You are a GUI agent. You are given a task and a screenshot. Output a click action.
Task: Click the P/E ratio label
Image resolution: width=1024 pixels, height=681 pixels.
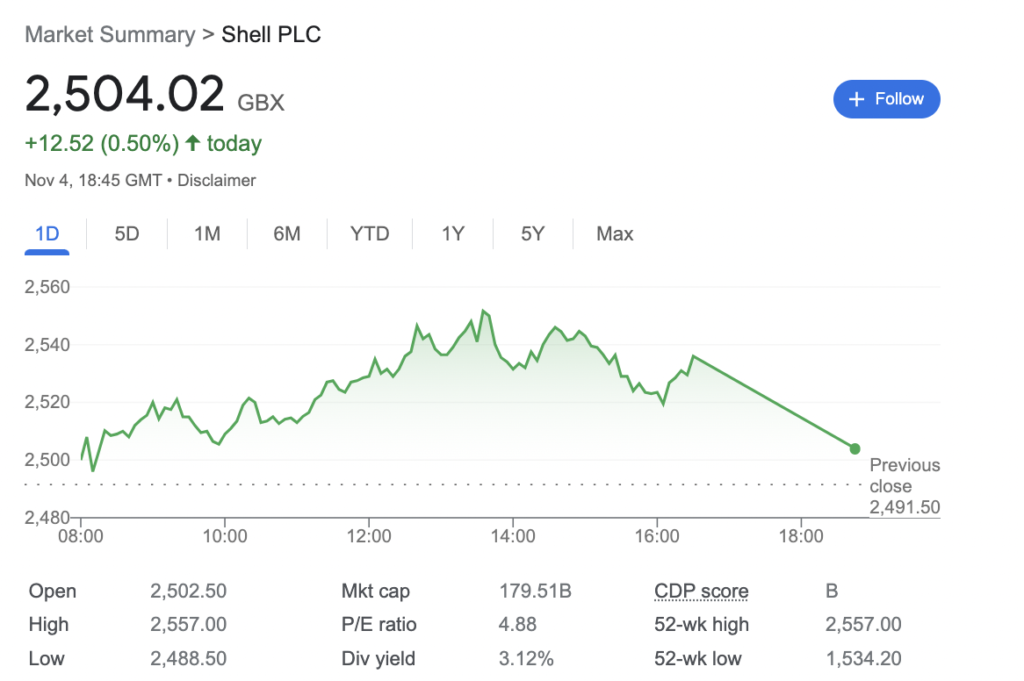coord(379,624)
